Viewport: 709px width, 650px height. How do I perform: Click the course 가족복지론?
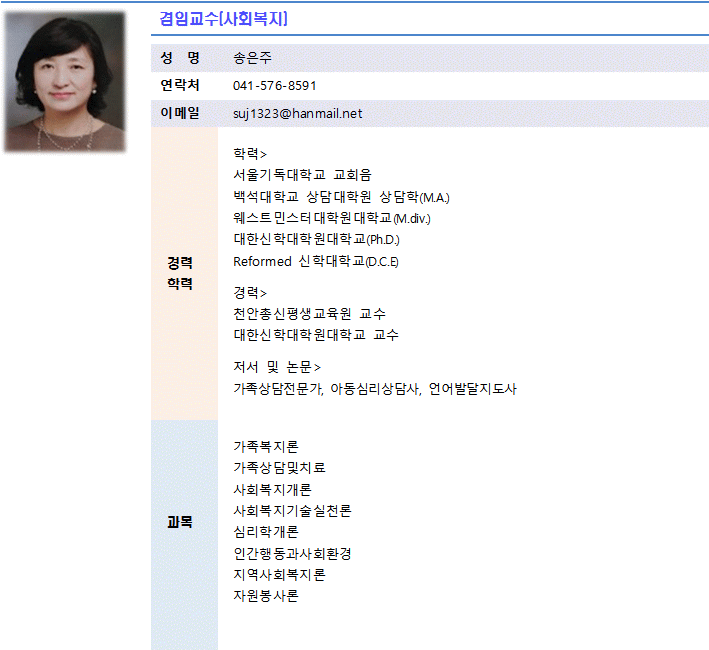[x=266, y=447]
